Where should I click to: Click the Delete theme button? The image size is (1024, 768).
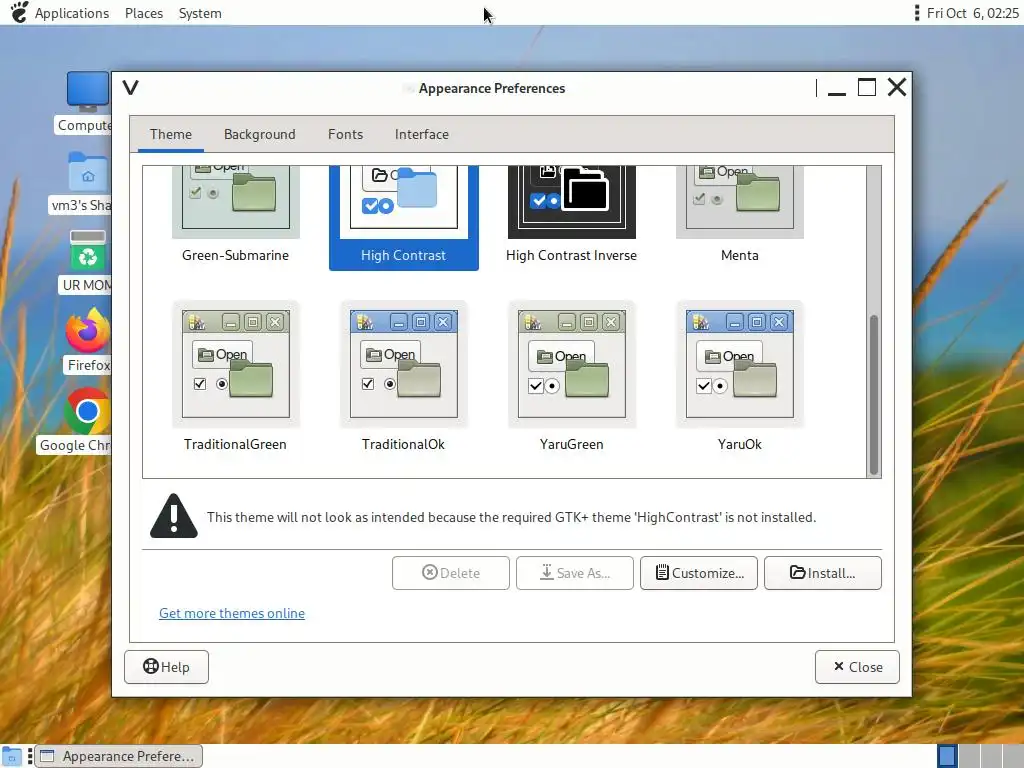pos(451,573)
